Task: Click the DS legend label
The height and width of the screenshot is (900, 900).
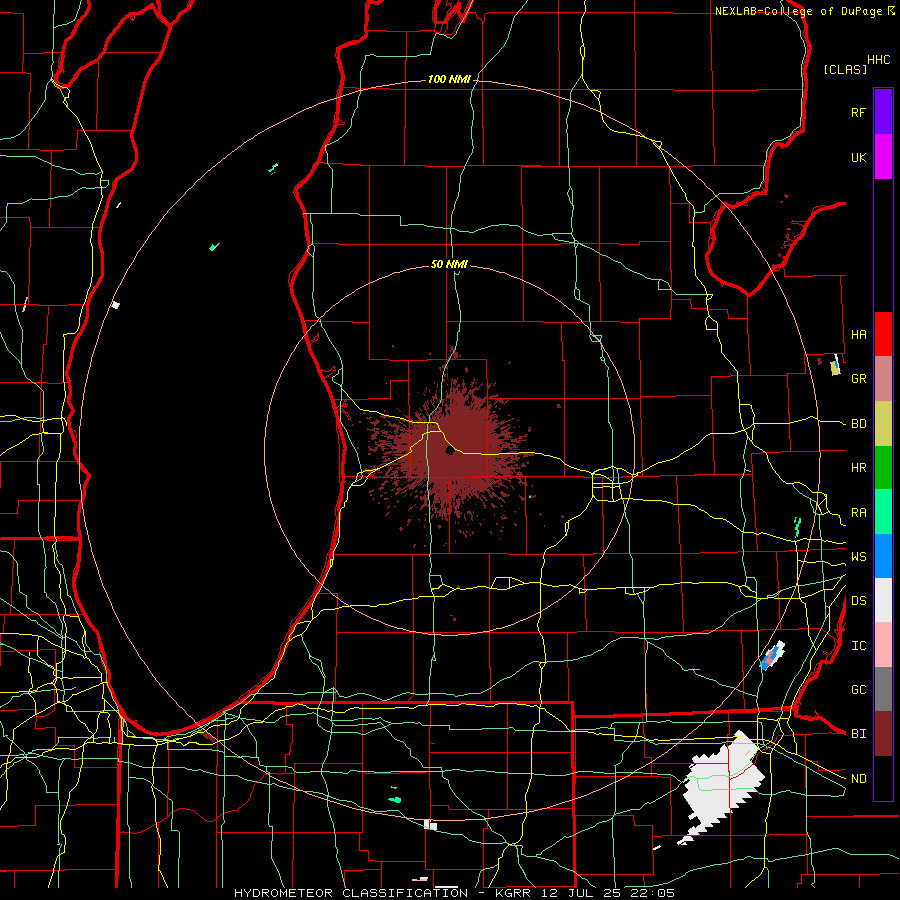Action: click(858, 601)
